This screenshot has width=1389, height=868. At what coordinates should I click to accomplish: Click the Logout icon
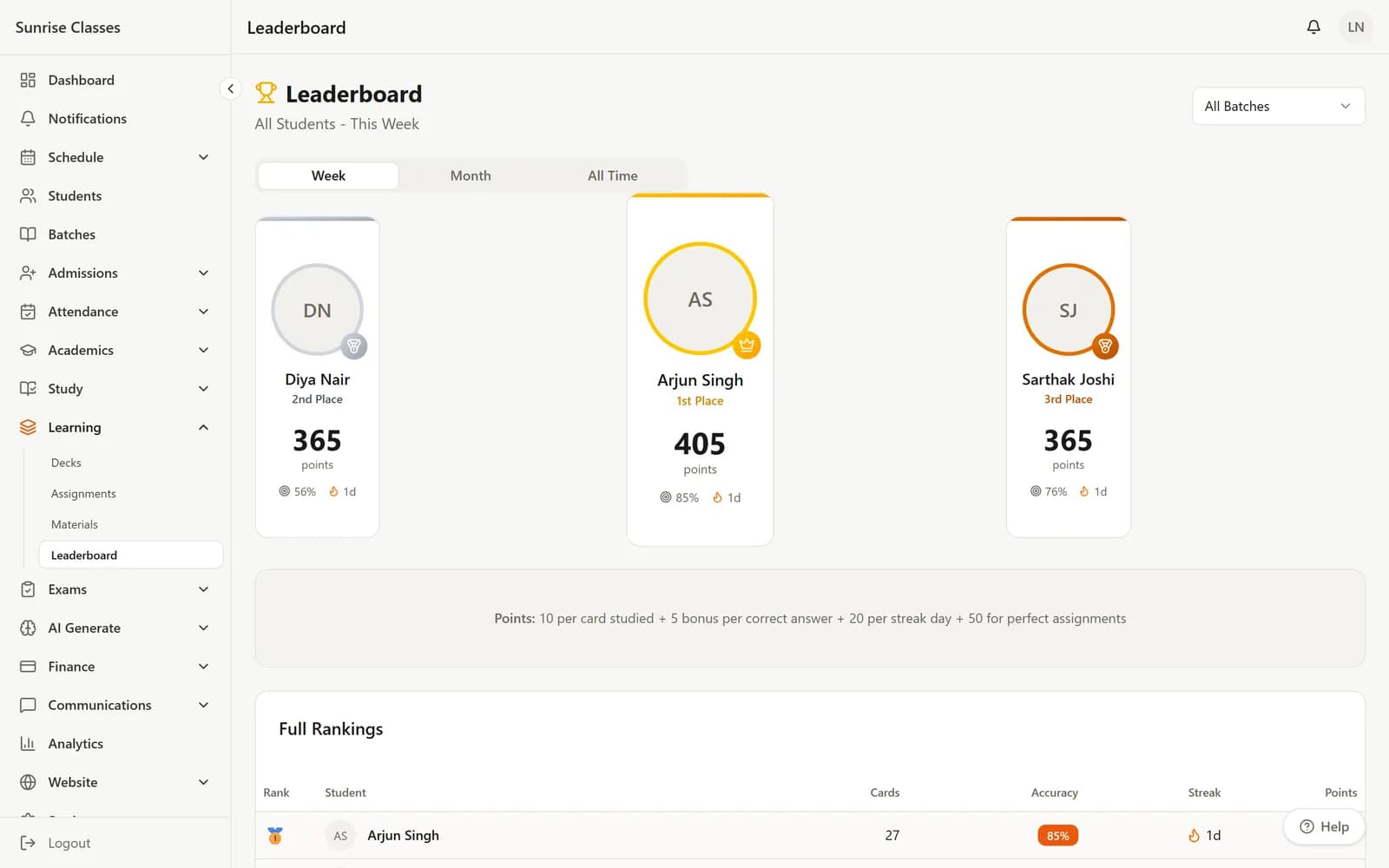pyautogui.click(x=28, y=843)
